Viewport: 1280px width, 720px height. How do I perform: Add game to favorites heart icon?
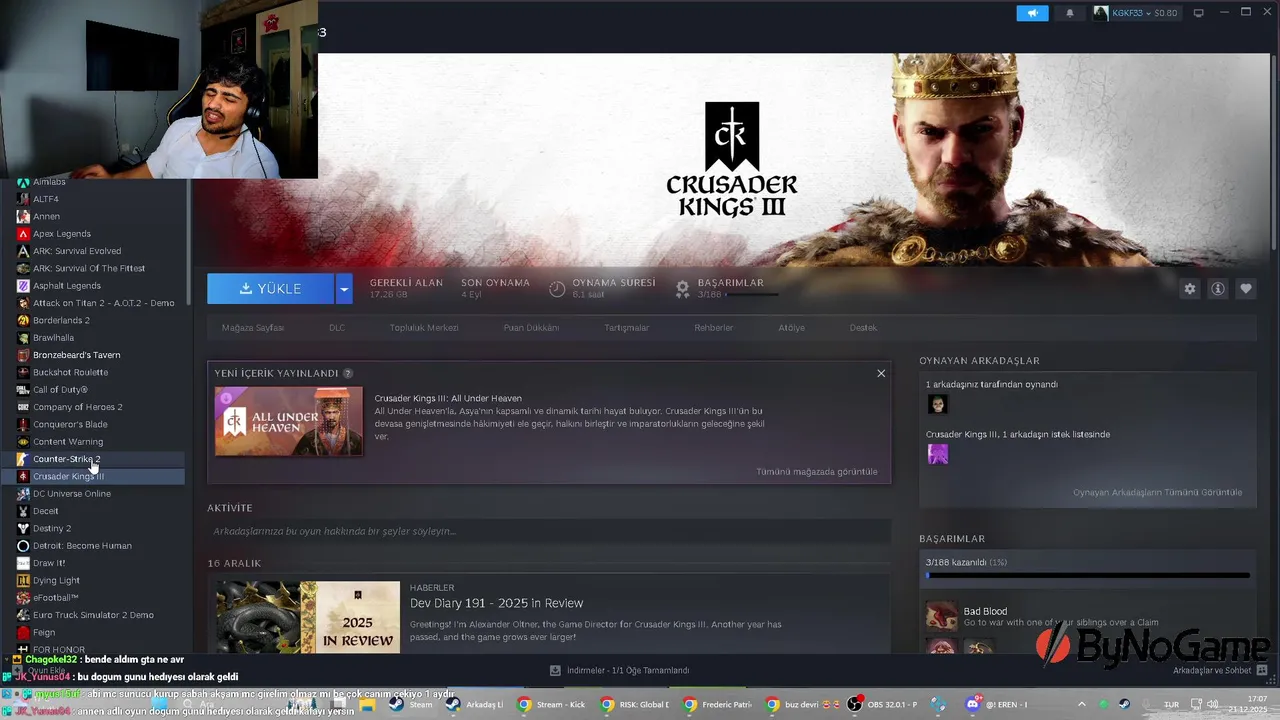point(1246,289)
